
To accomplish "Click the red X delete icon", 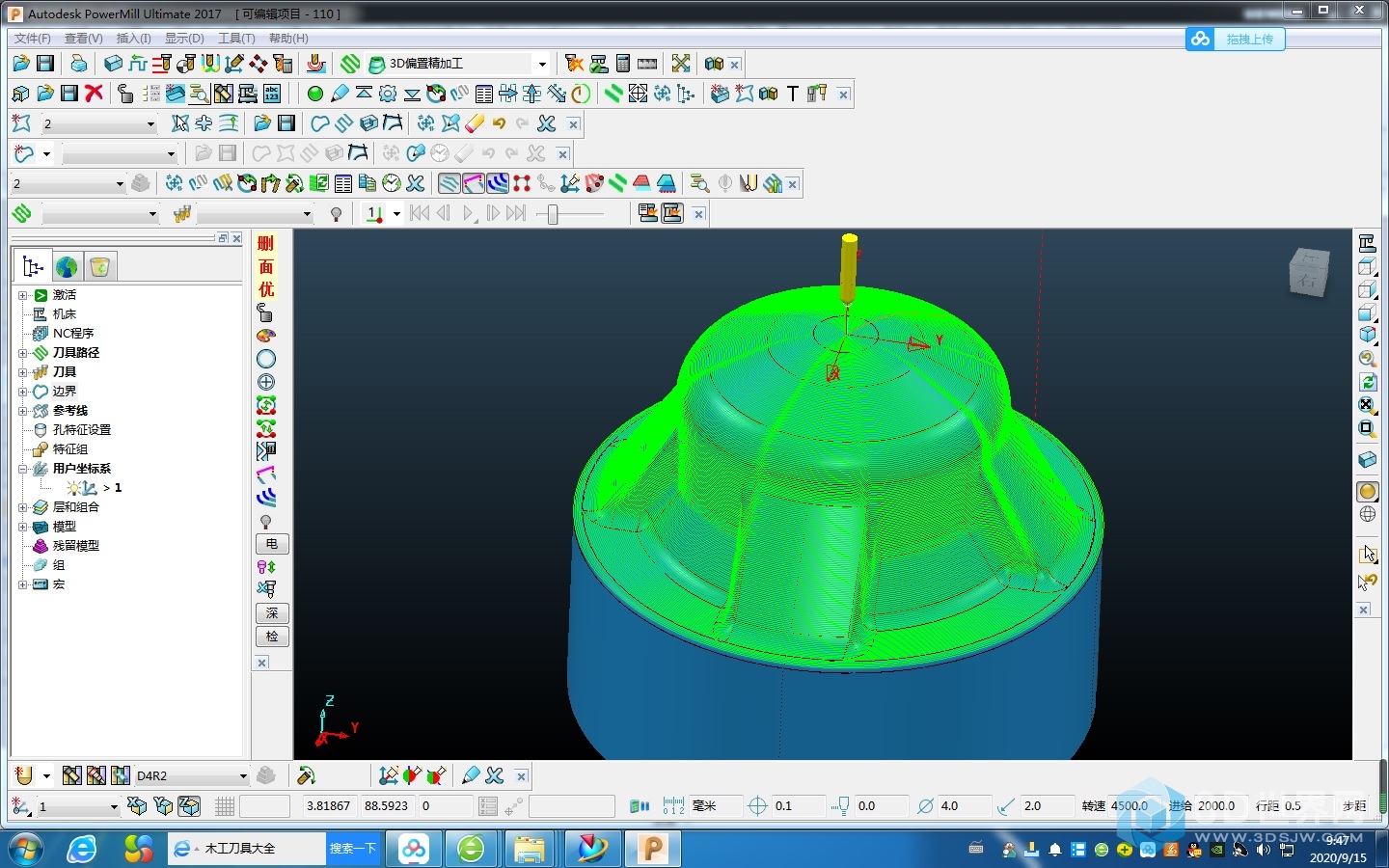I will click(94, 94).
